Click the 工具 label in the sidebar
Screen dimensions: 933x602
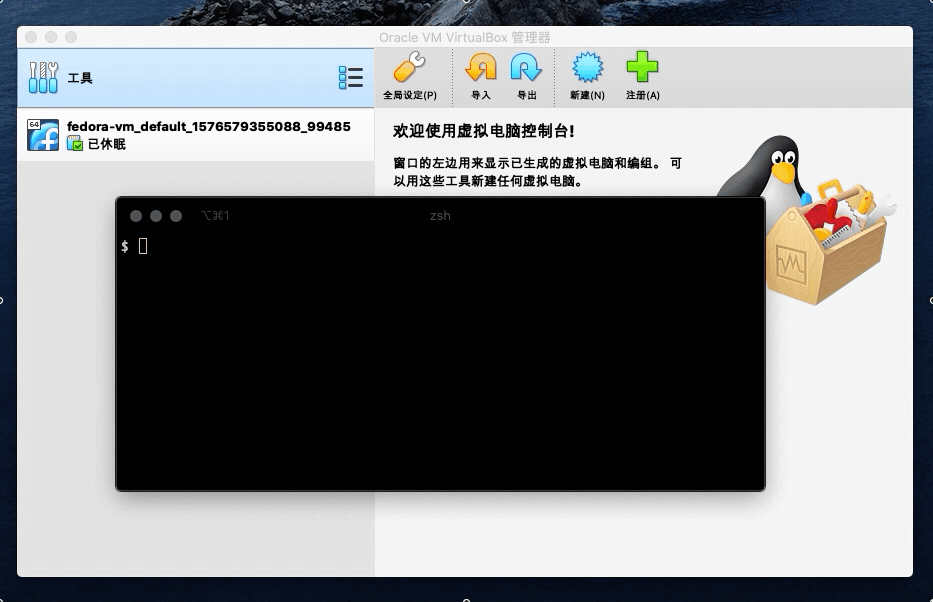80,78
